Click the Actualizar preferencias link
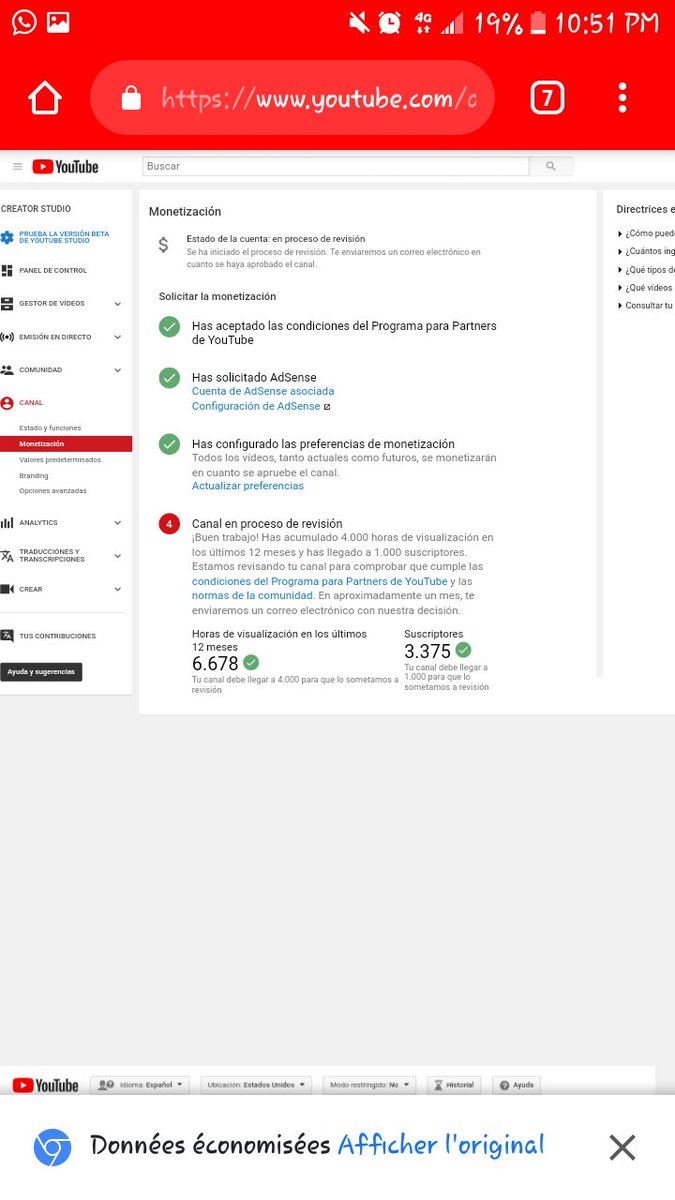The image size is (675, 1200). click(x=248, y=486)
